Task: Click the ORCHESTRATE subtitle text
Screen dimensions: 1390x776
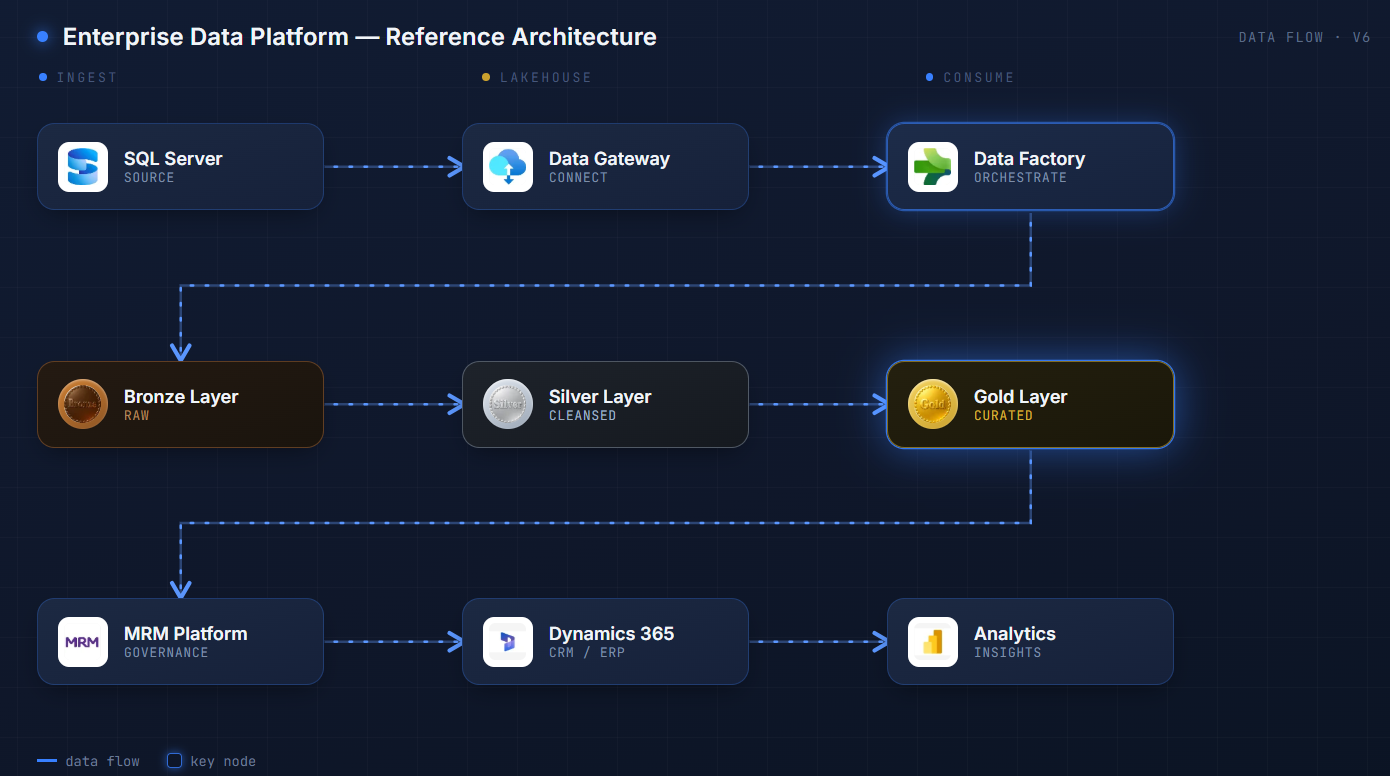Action: point(1020,178)
